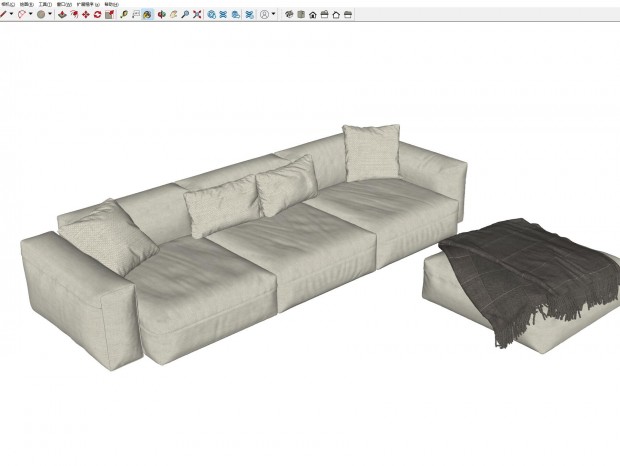This screenshot has width=620, height=466.
Task: Expand the Arc tool dropdown arrow
Action: [30, 14]
